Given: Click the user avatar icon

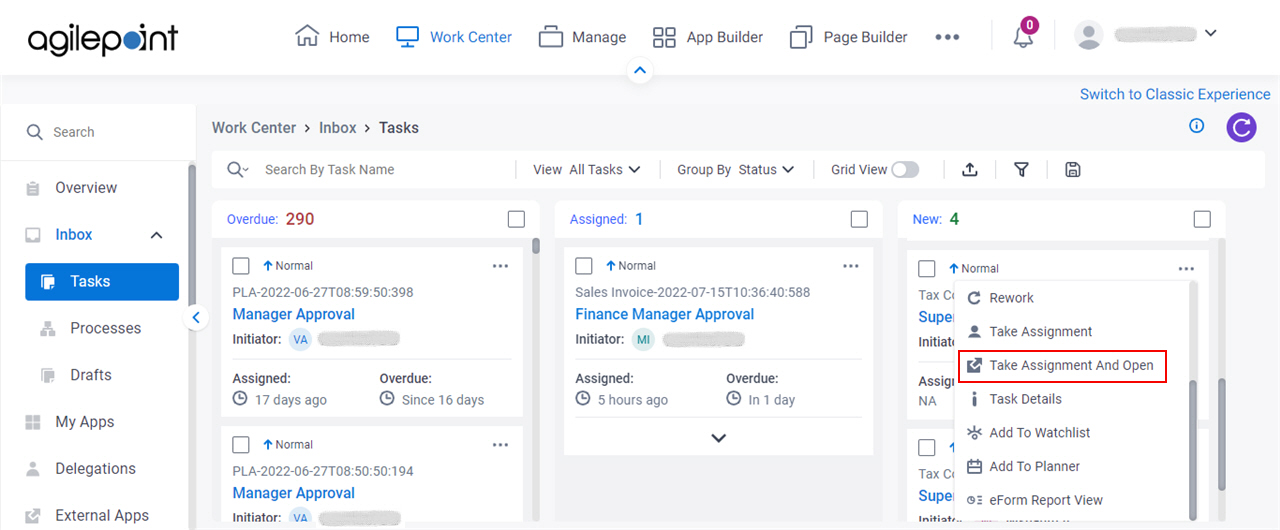Looking at the screenshot, I should 1088,35.
